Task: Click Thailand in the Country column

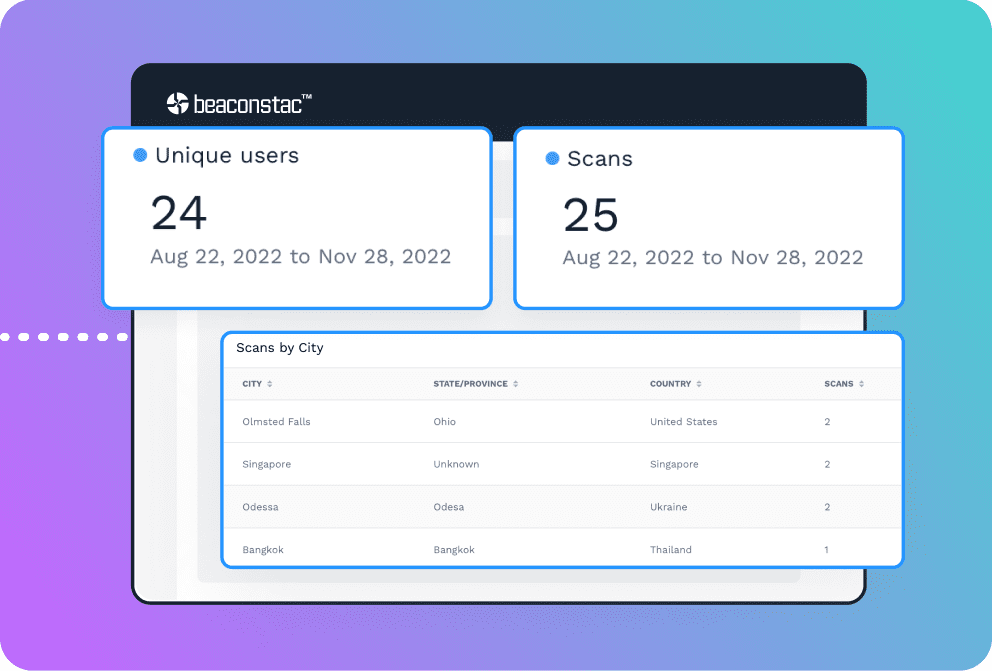Action: pyautogui.click(x=670, y=550)
